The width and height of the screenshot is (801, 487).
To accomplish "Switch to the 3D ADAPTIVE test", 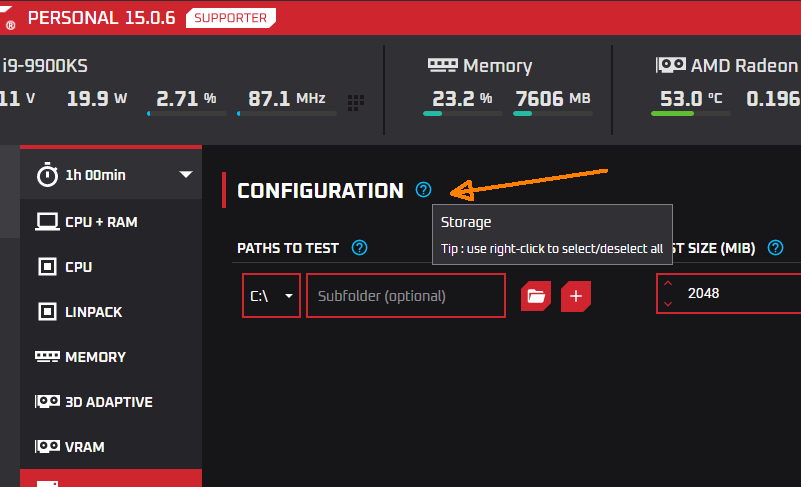I will point(108,402).
